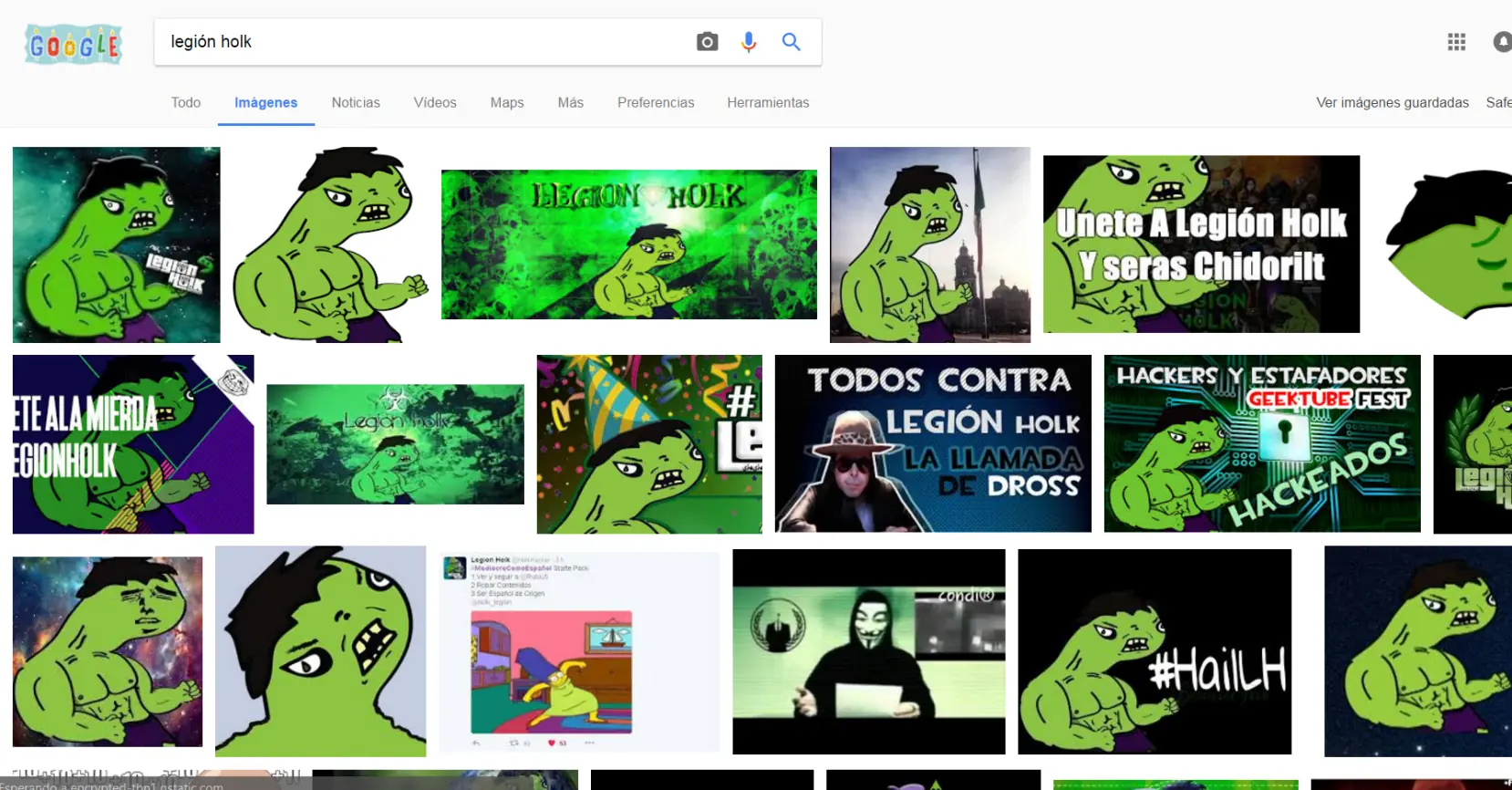Open 'Ver imágenes guardadas' link

(x=1393, y=102)
